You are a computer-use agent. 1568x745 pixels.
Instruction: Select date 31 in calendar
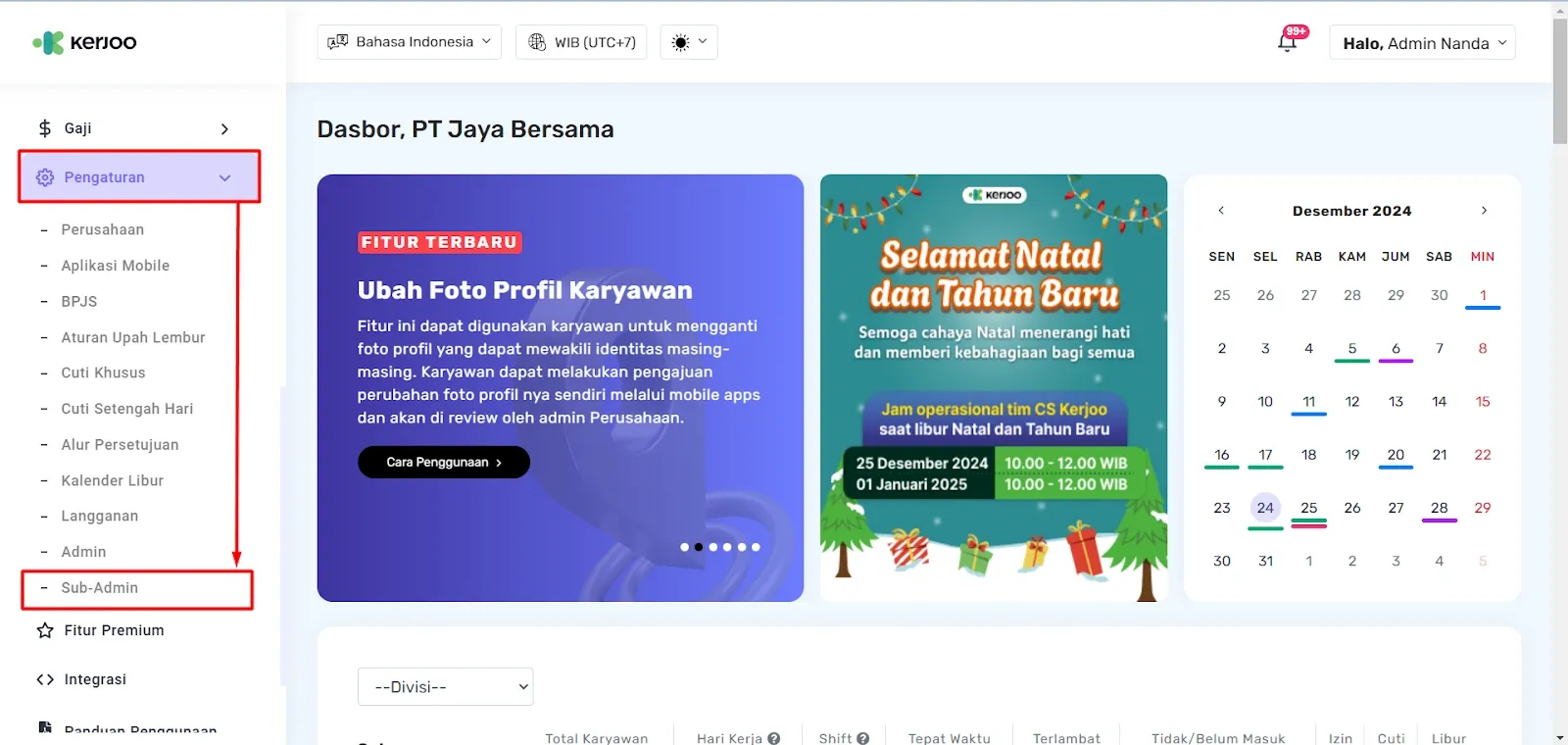point(1265,562)
